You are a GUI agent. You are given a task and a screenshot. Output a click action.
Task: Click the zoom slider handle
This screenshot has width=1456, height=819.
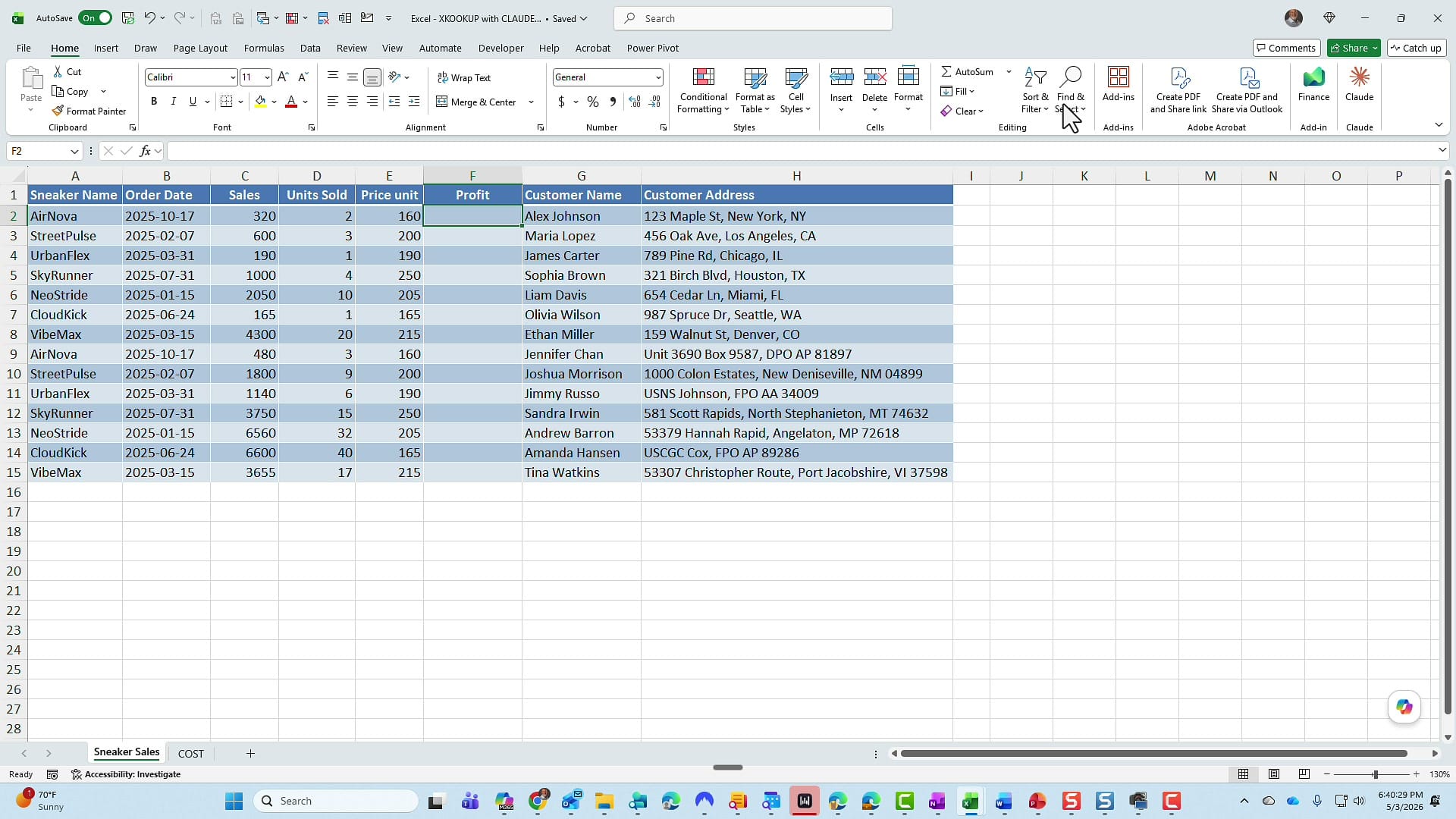tap(1375, 774)
